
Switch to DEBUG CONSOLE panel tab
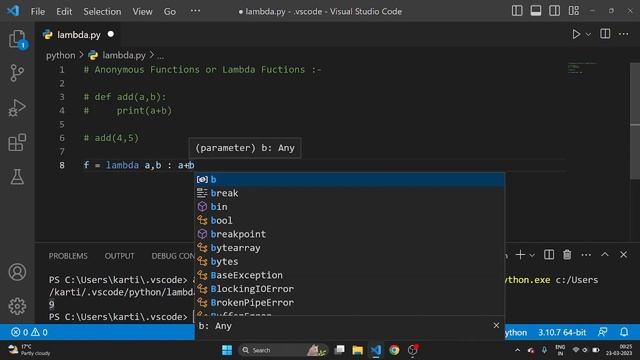point(173,256)
